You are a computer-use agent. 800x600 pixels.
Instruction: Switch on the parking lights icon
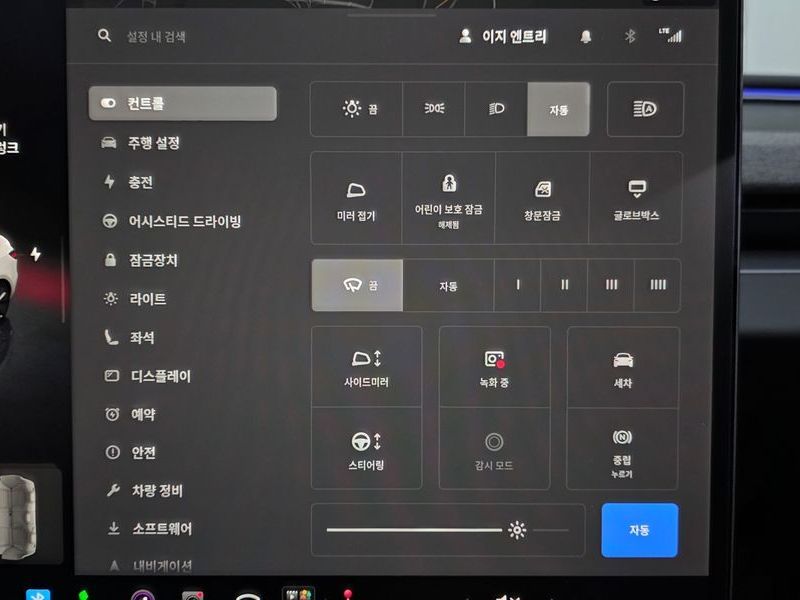[x=434, y=109]
